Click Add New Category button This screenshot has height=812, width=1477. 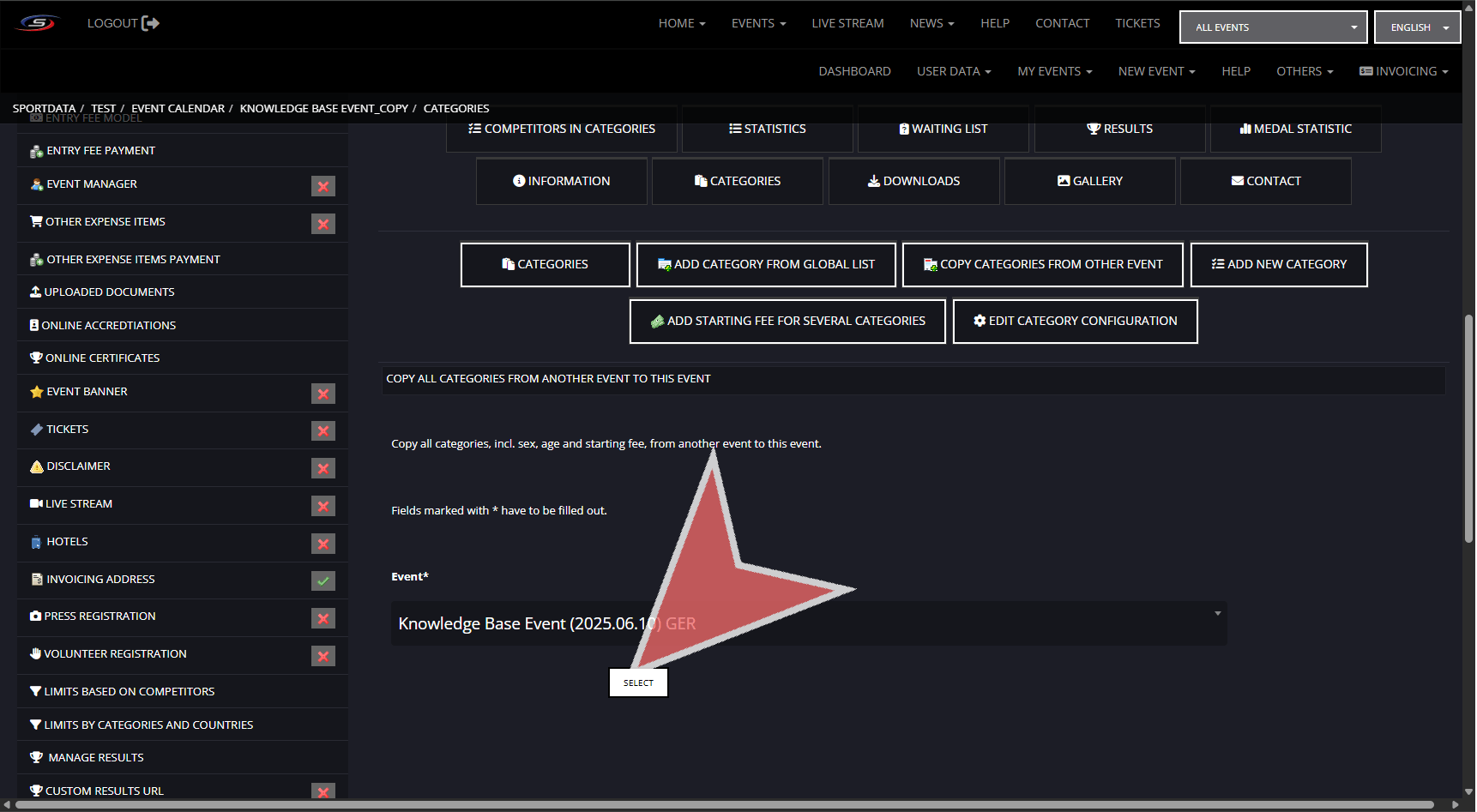click(1278, 264)
